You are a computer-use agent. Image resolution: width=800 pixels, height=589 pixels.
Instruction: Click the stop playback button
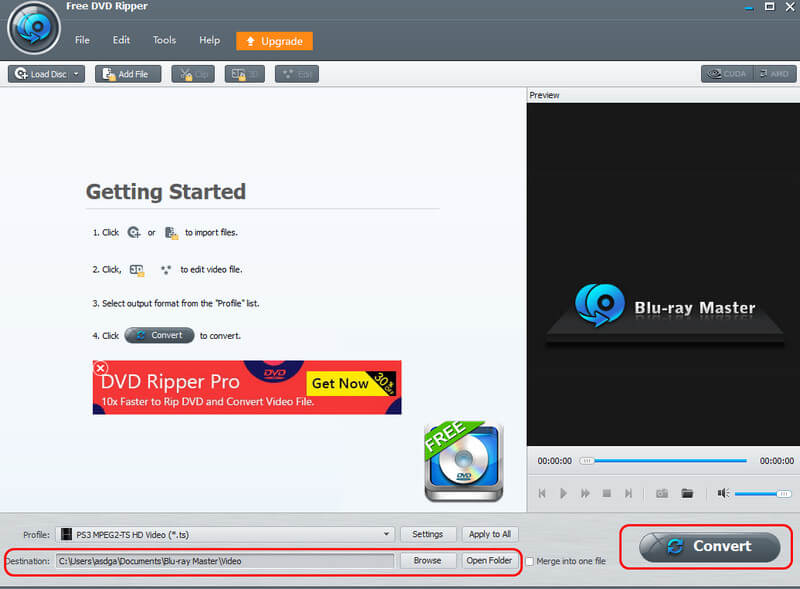pyautogui.click(x=607, y=493)
